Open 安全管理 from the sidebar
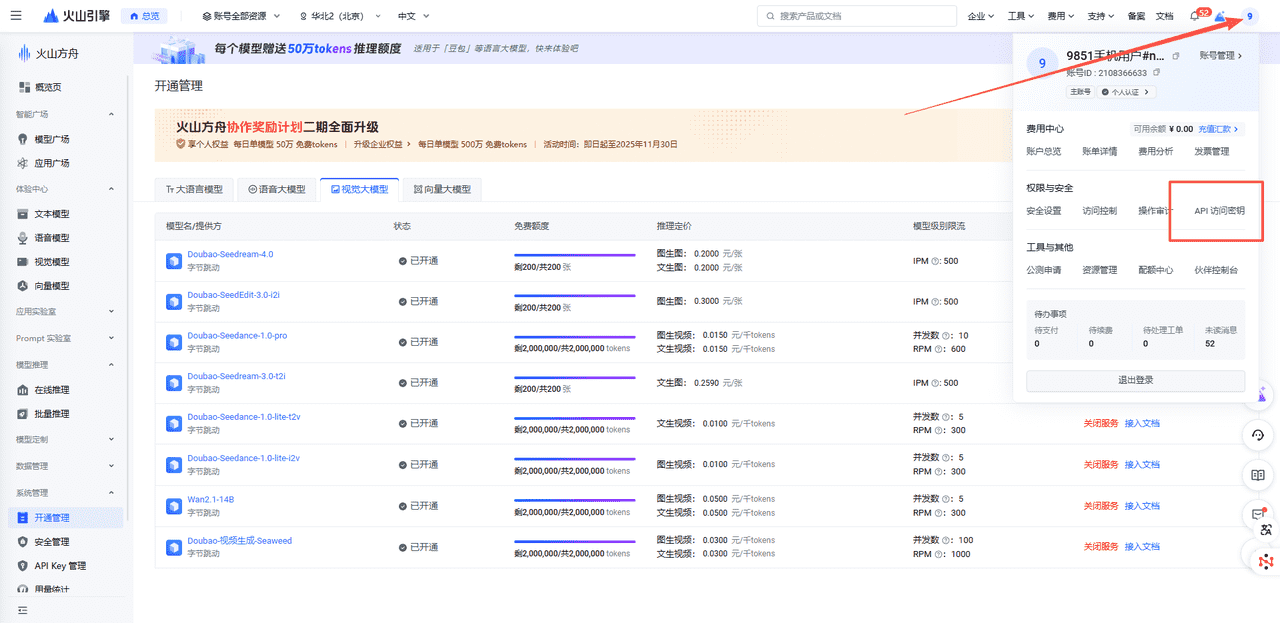The width and height of the screenshot is (1280, 623). pyautogui.click(x=53, y=540)
